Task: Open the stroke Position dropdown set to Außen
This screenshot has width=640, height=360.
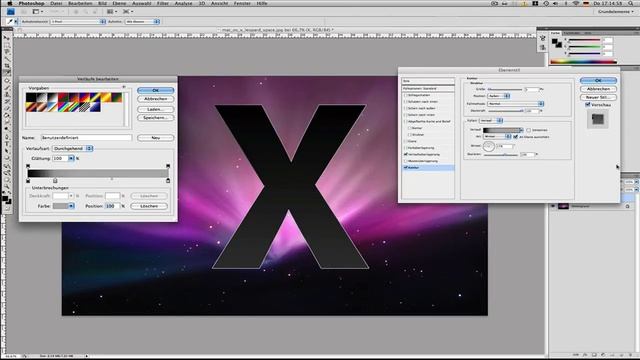Action: pyautogui.click(x=498, y=96)
